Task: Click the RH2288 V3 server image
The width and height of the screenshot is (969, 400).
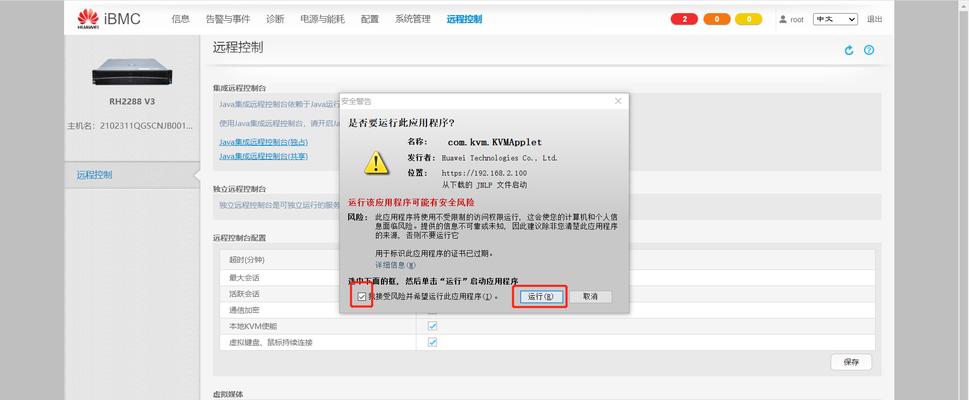Action: point(132,72)
